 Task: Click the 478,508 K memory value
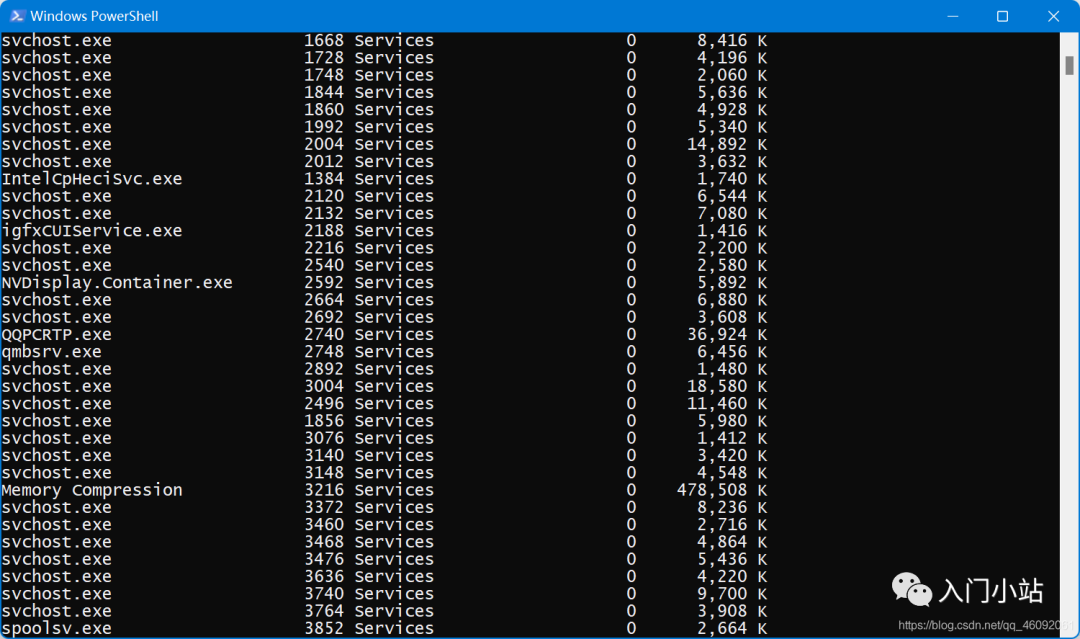(x=722, y=490)
